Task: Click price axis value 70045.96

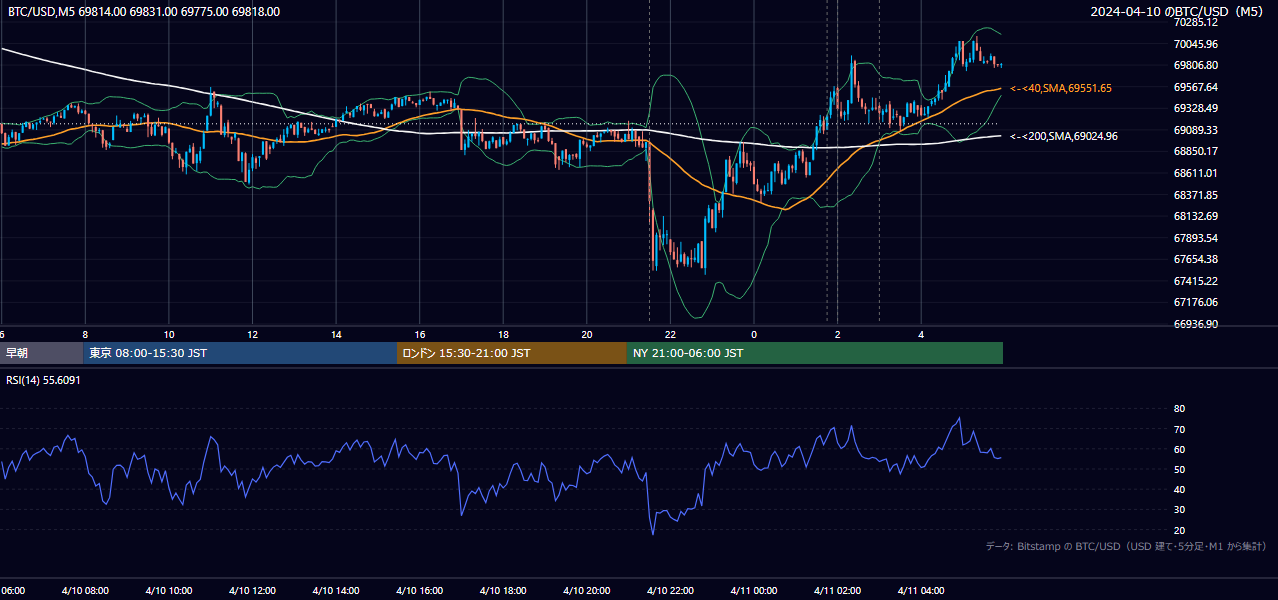Action: tap(1195, 44)
